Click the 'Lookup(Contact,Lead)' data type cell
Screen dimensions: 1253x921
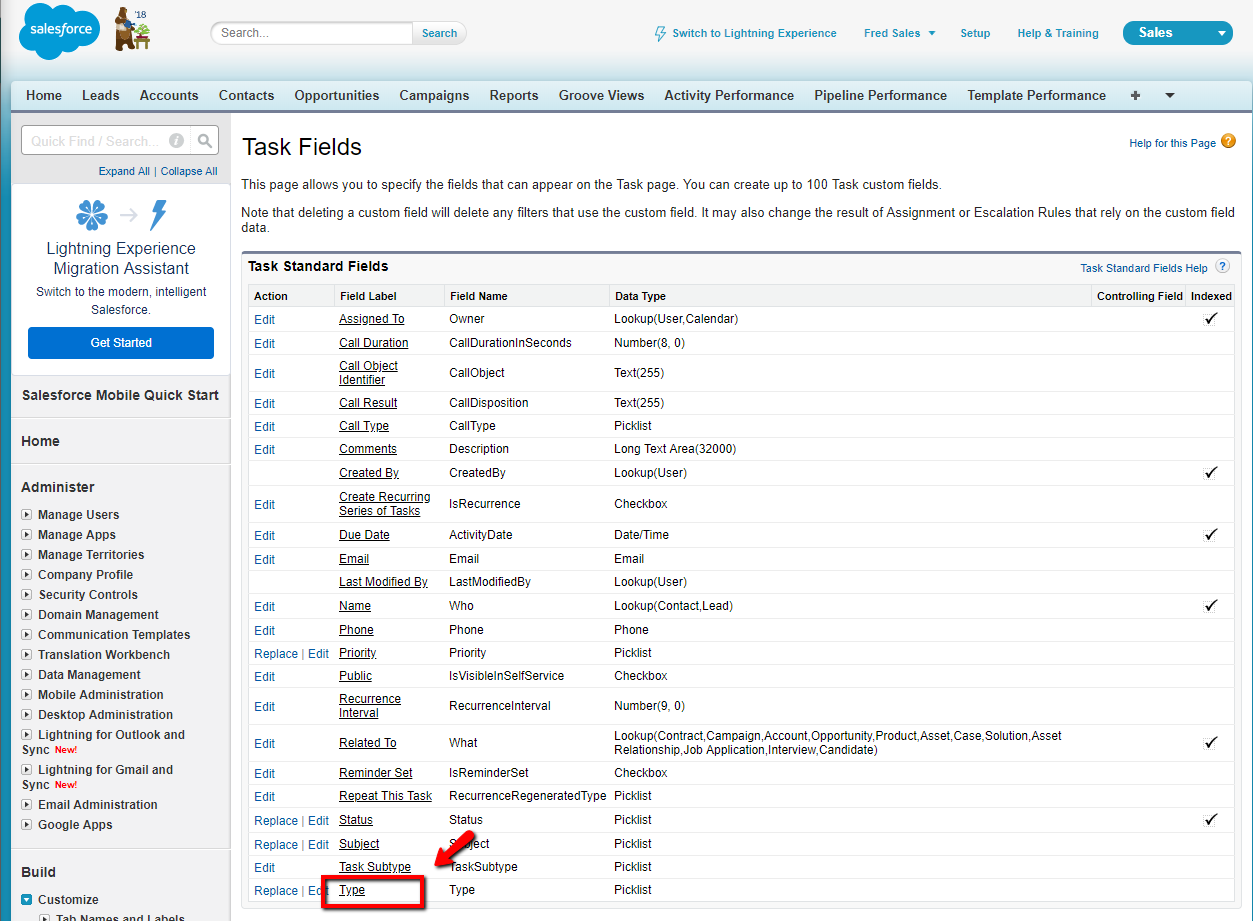[x=675, y=606]
